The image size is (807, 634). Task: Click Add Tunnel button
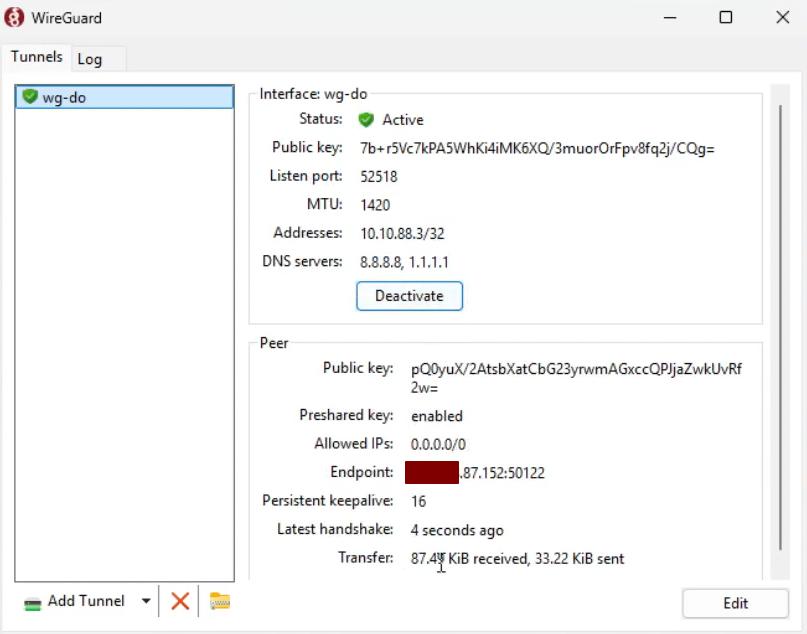(x=75, y=601)
